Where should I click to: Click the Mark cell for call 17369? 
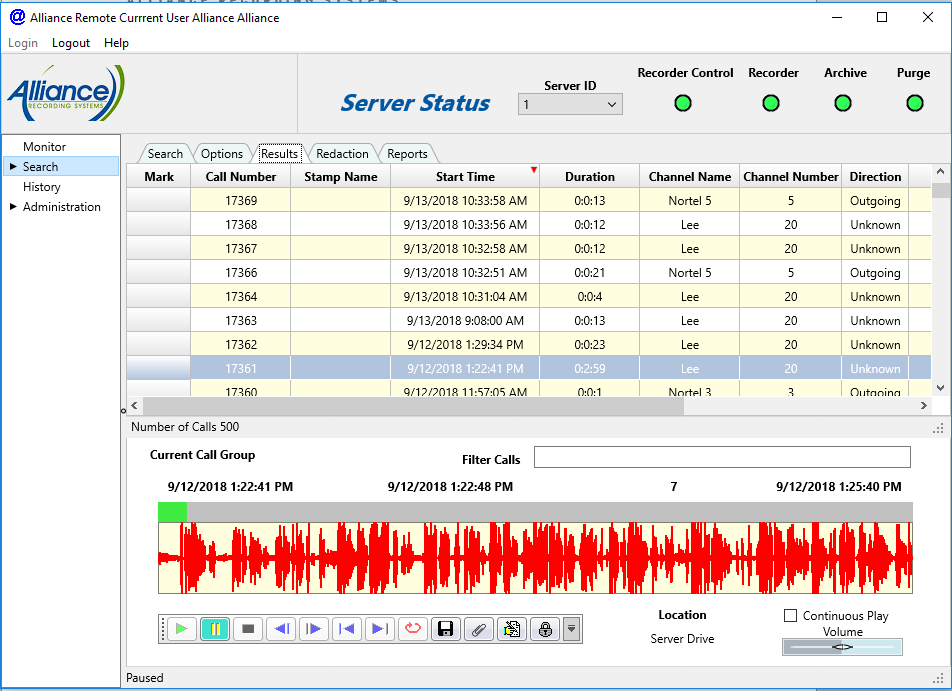(x=158, y=200)
